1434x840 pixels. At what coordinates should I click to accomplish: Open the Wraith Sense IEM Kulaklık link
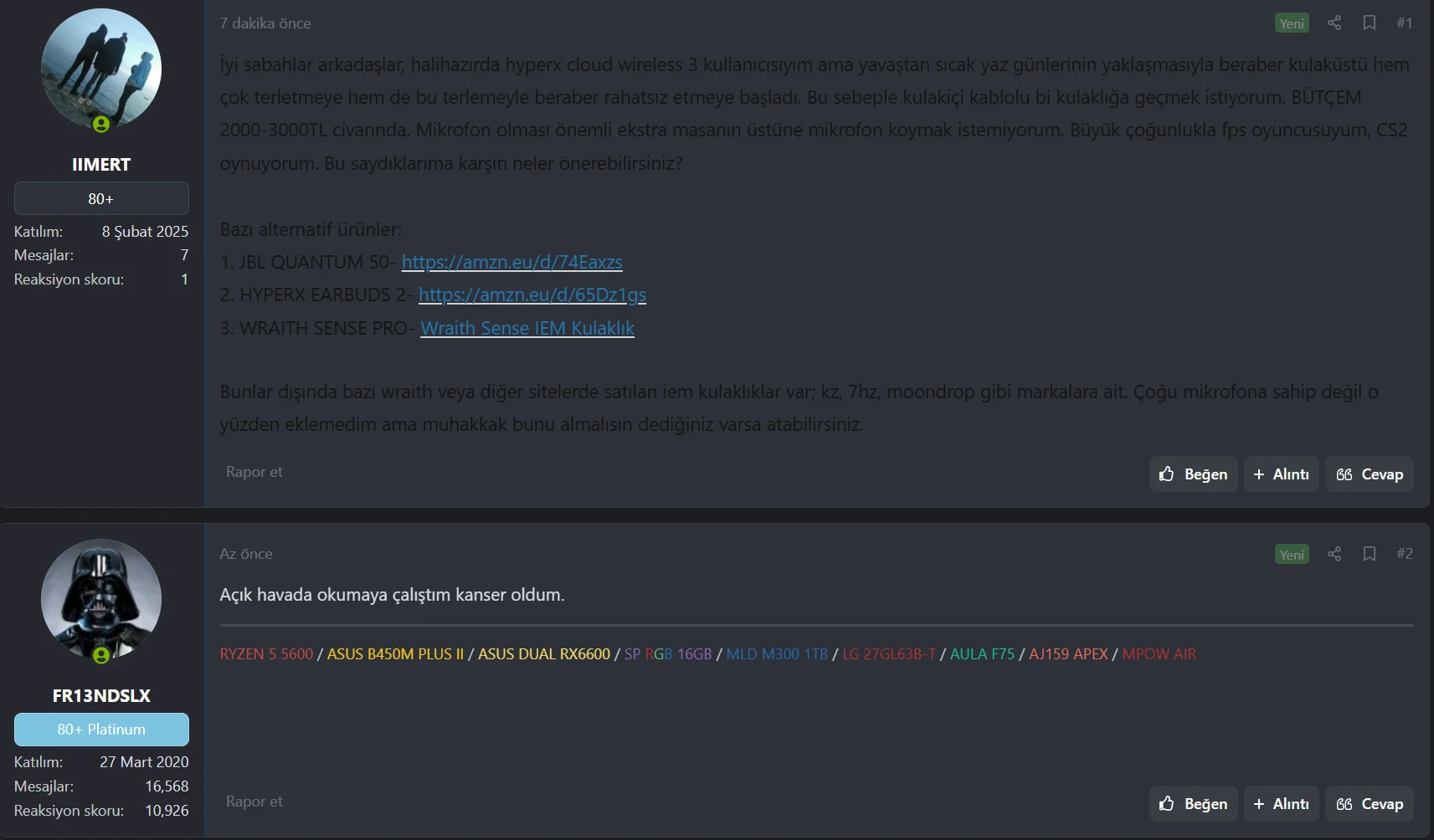coord(527,328)
